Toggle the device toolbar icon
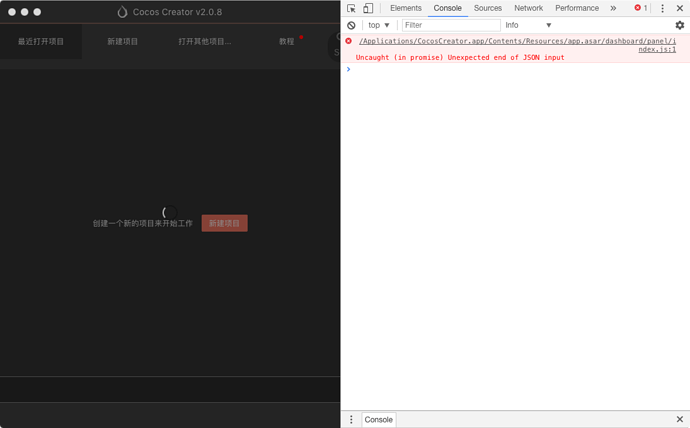The width and height of the screenshot is (690, 428). (368, 8)
